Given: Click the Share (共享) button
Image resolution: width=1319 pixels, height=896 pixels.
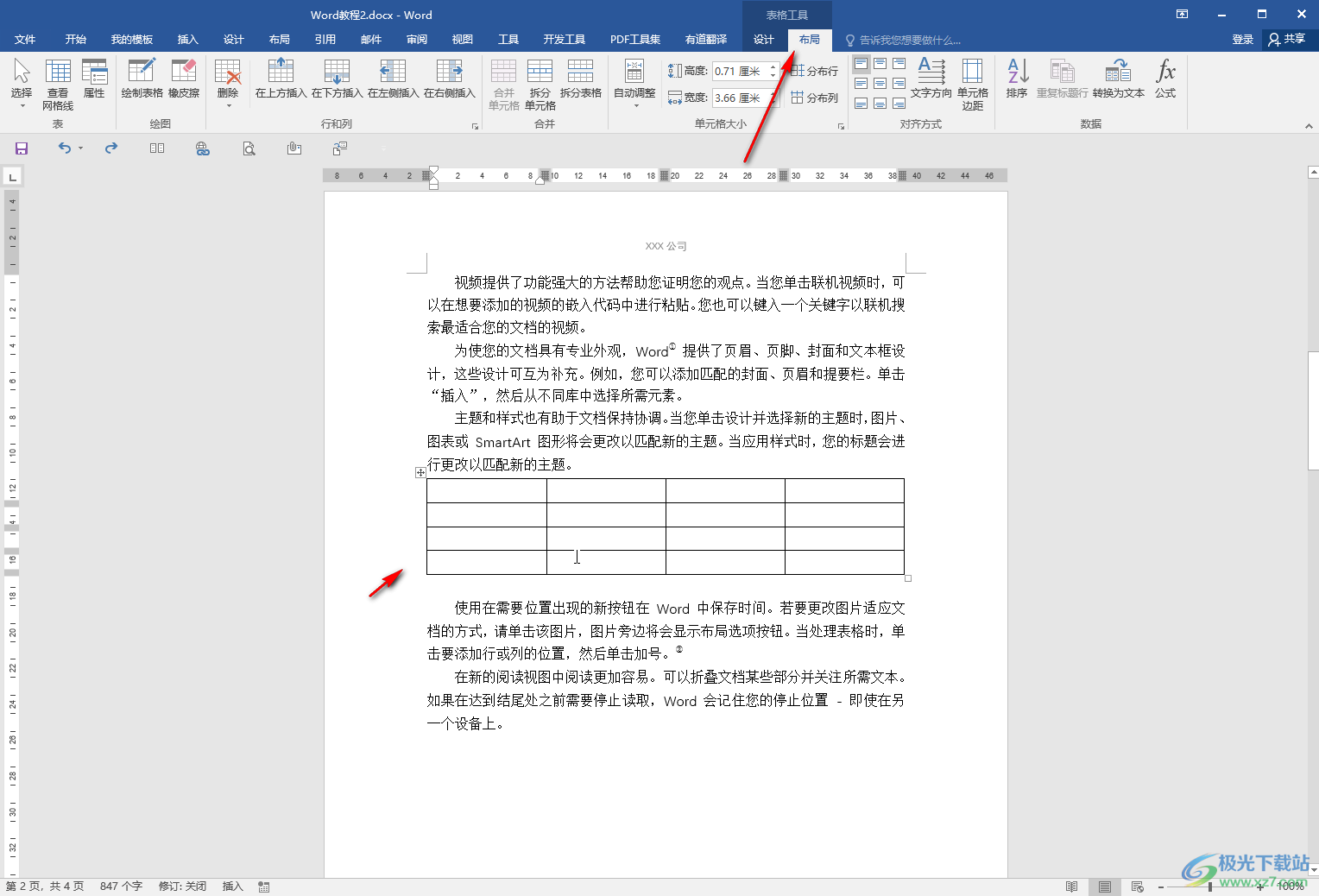Looking at the screenshot, I should [x=1286, y=39].
